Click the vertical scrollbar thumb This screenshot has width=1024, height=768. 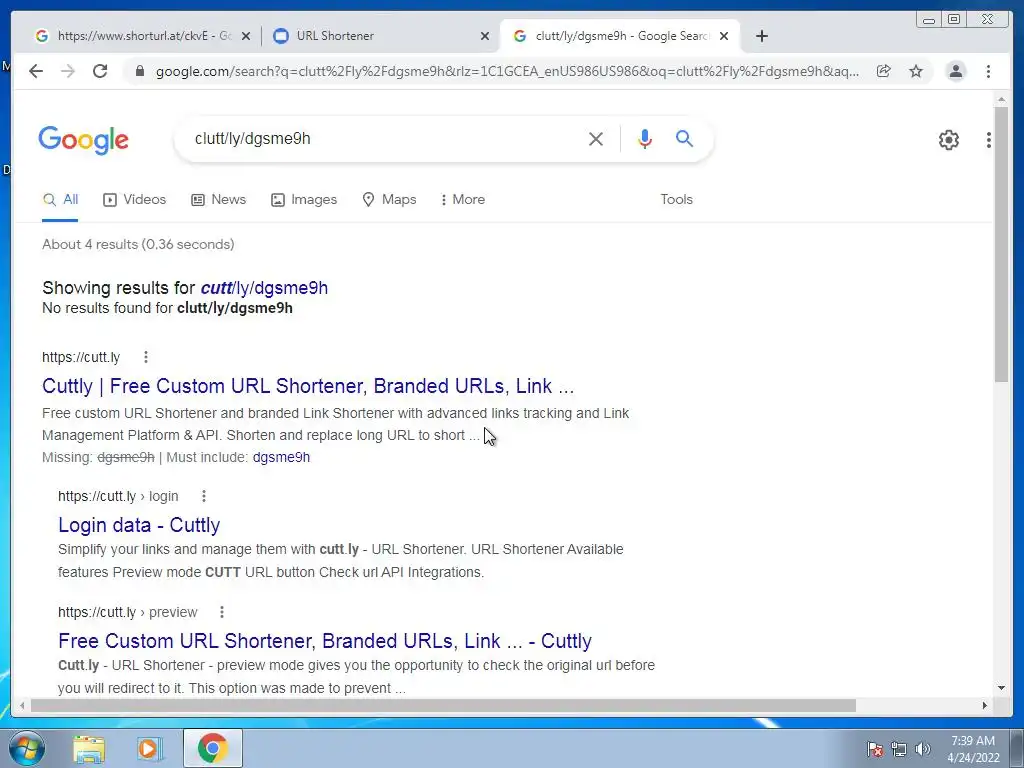[1001, 244]
